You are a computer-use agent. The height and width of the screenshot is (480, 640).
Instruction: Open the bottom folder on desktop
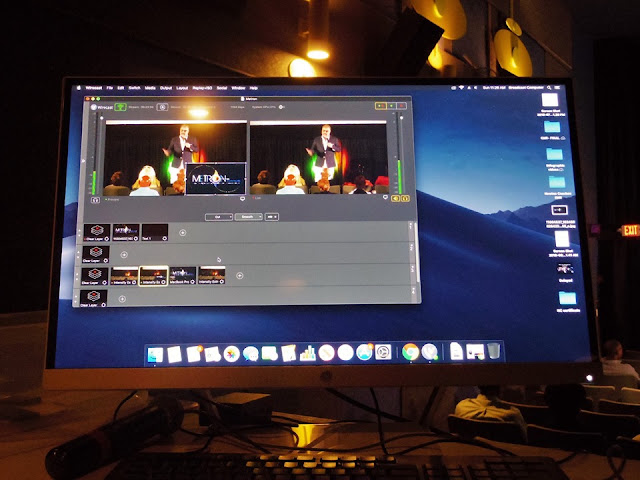coord(568,301)
